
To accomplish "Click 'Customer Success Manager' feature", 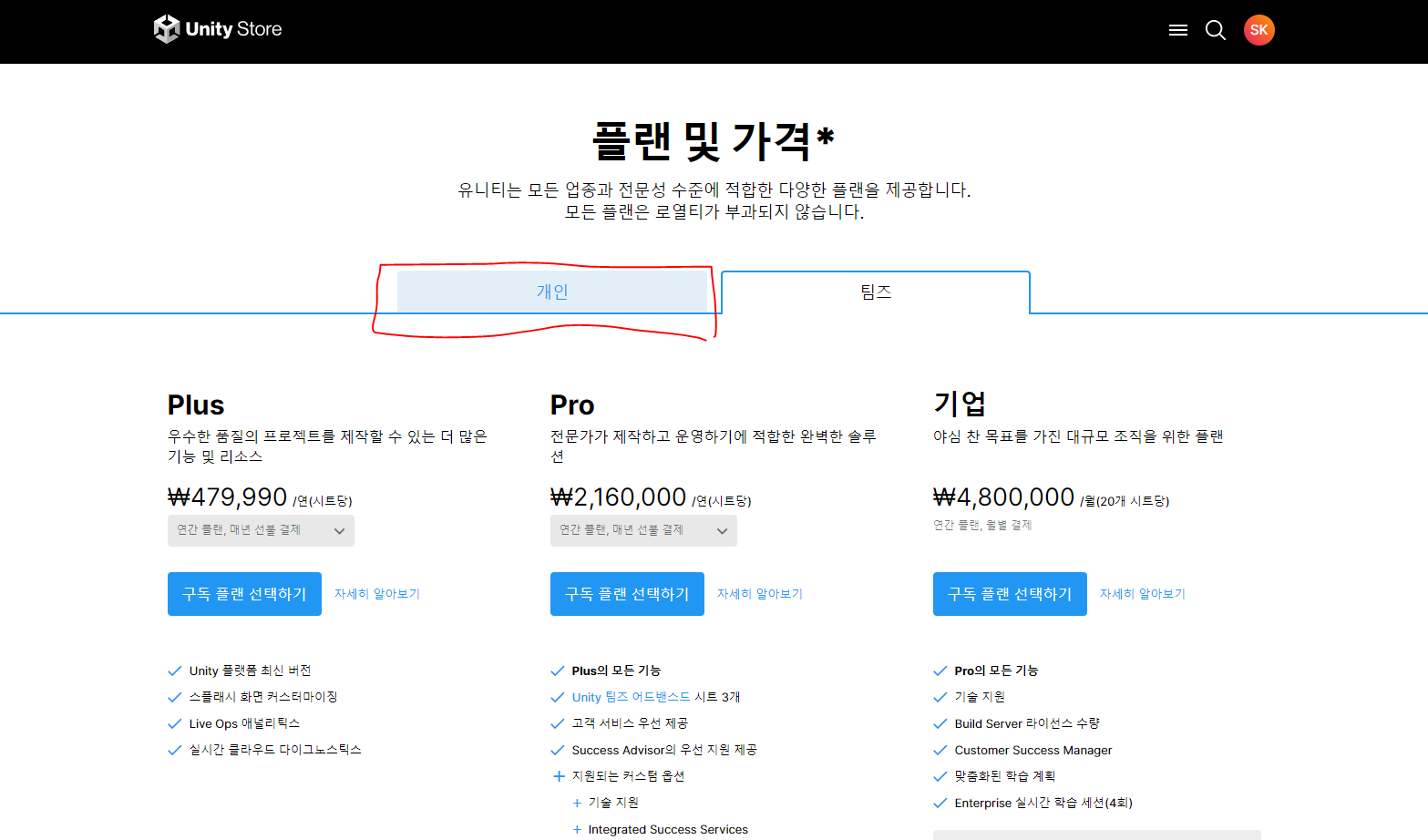I will [x=1033, y=750].
